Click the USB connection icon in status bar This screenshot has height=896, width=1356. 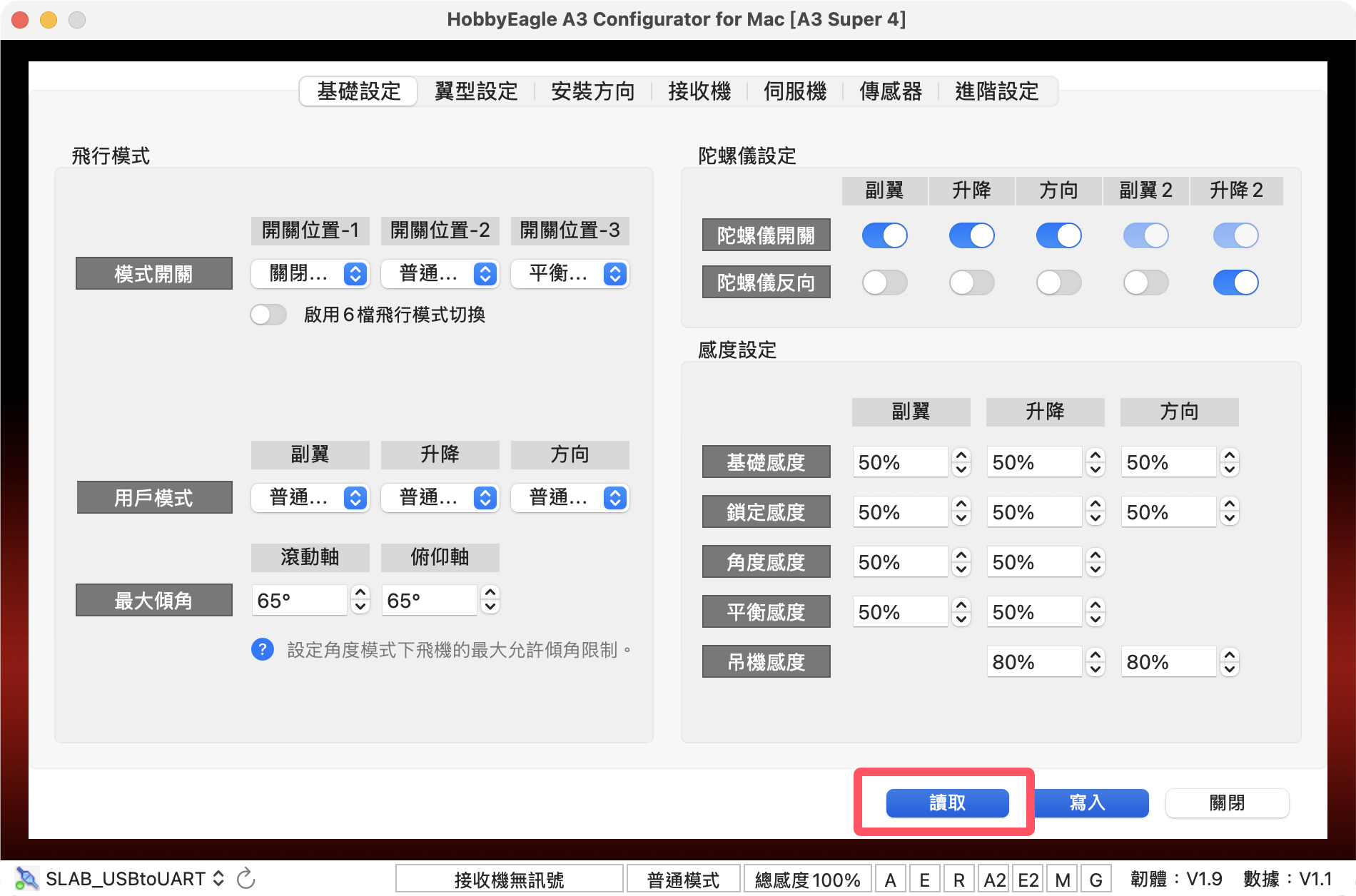pyautogui.click(x=26, y=878)
